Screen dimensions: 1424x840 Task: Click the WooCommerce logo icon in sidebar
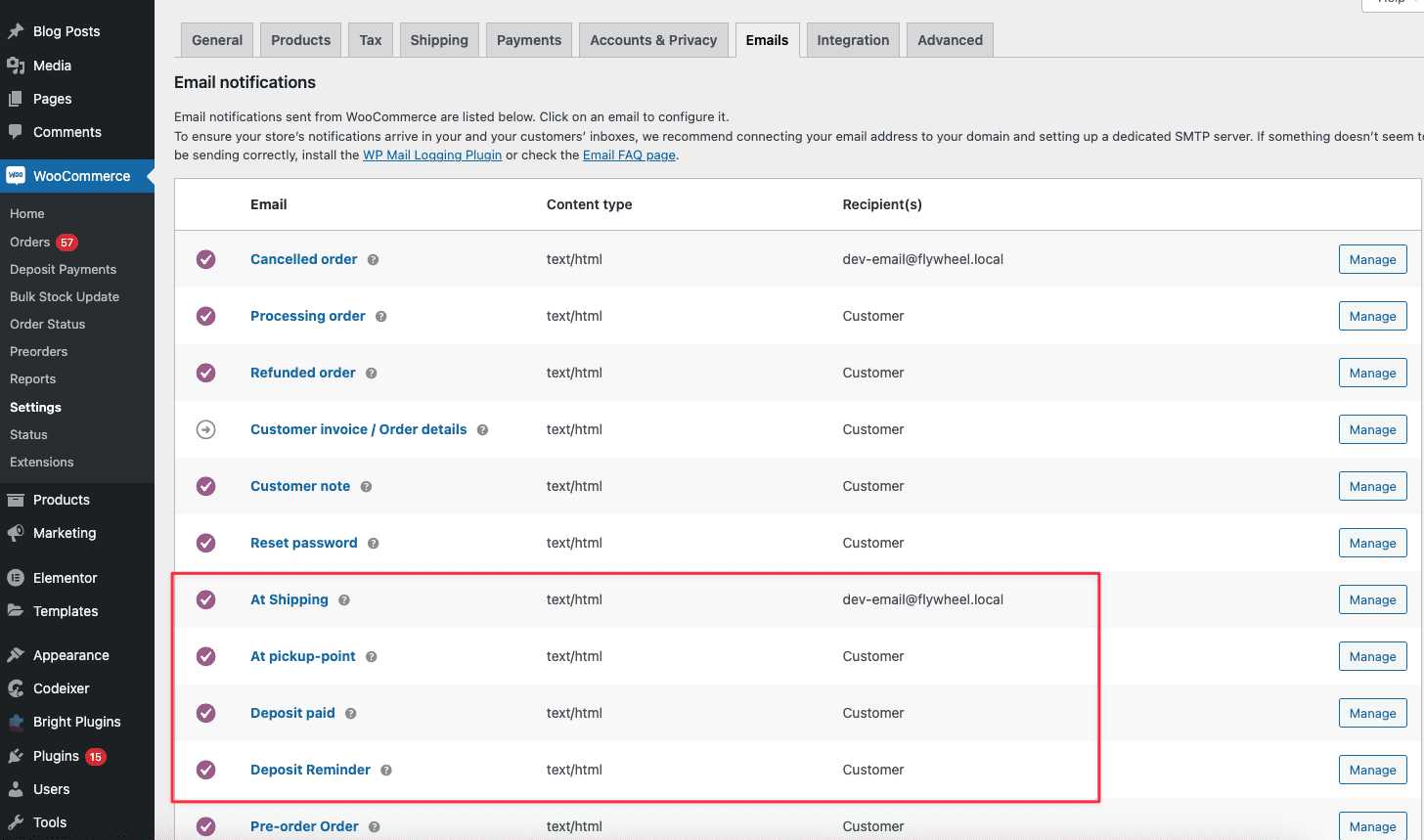point(16,176)
